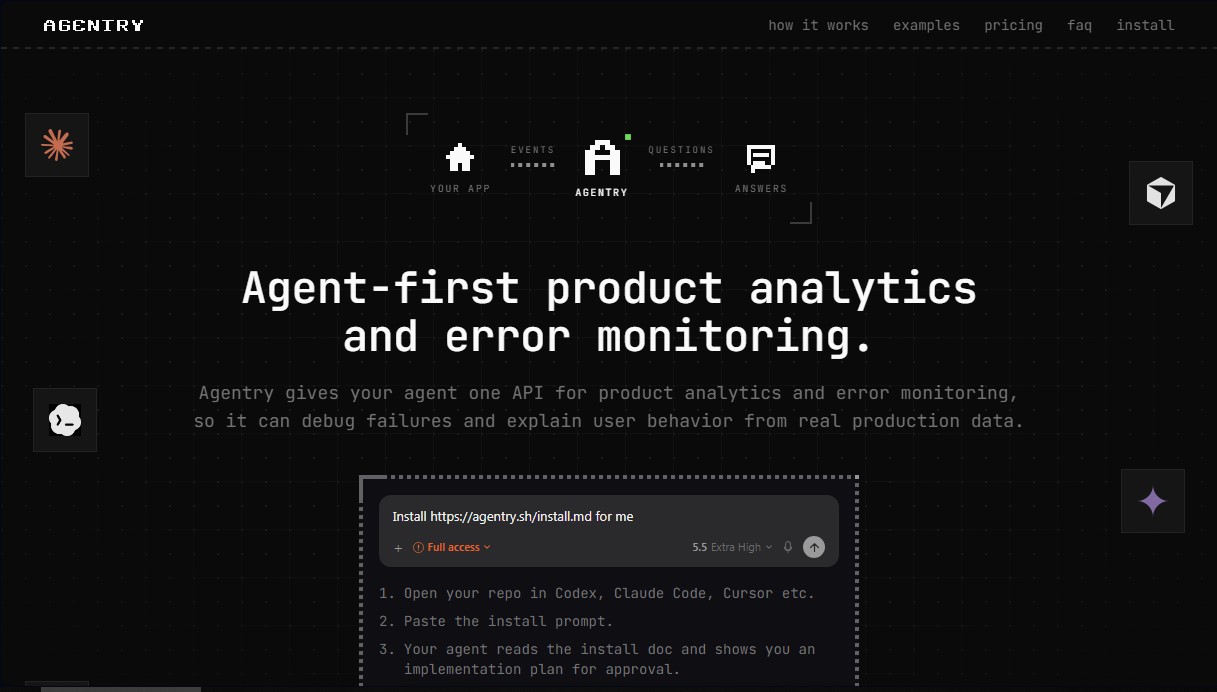Screen dimensions: 1217x692
Task: Click the AGENTRY label under center icon
Action: click(x=602, y=192)
